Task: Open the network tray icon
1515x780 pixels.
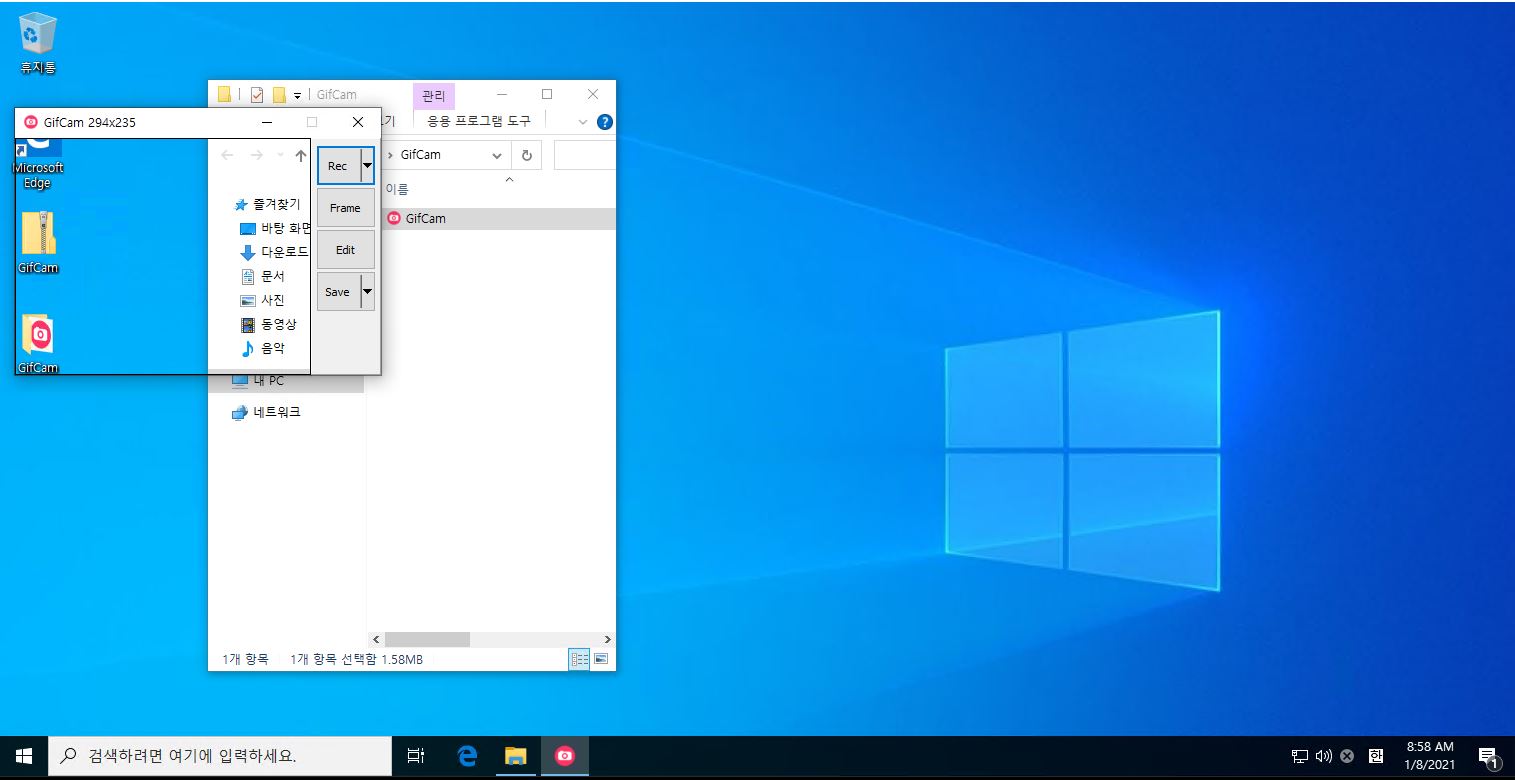Action: (1300, 757)
